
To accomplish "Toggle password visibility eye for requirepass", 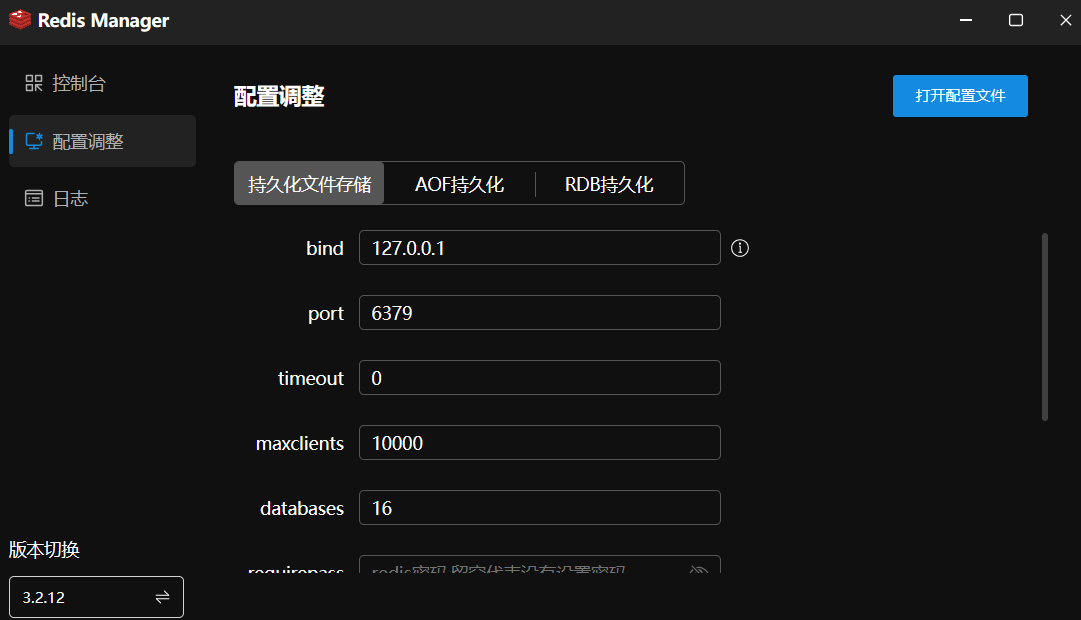I will [699, 570].
